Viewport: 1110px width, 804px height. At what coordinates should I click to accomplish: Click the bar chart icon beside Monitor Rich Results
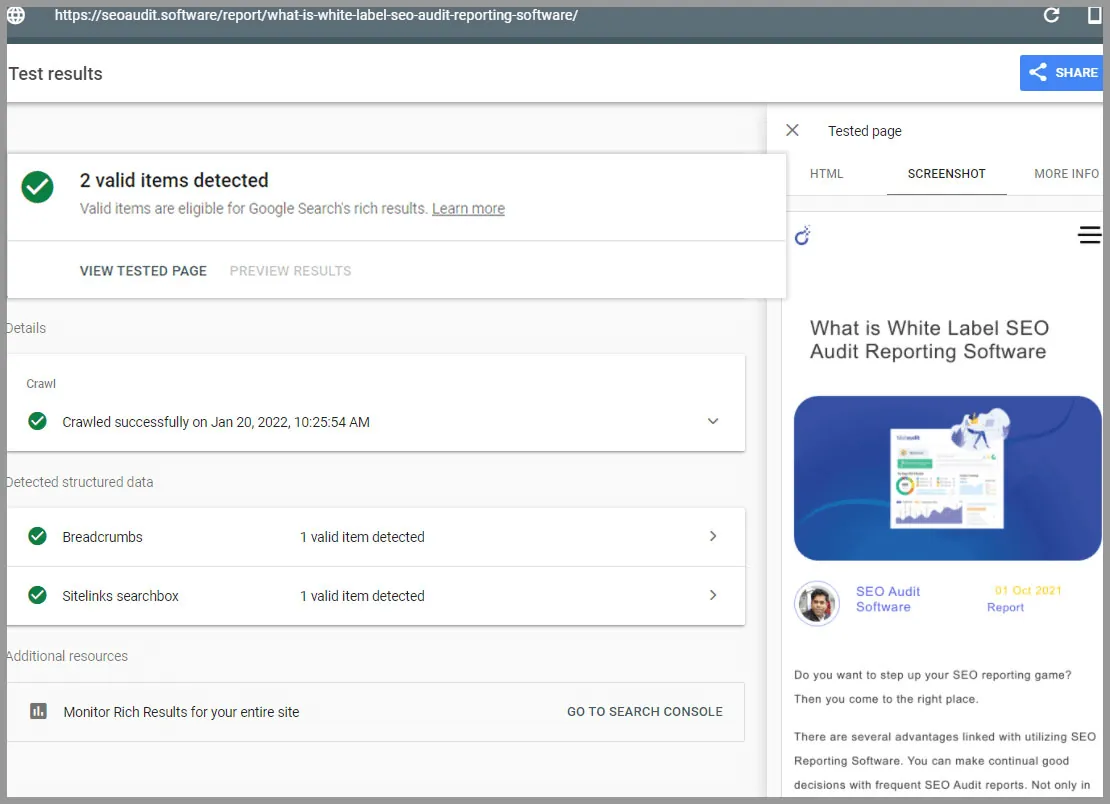point(38,711)
